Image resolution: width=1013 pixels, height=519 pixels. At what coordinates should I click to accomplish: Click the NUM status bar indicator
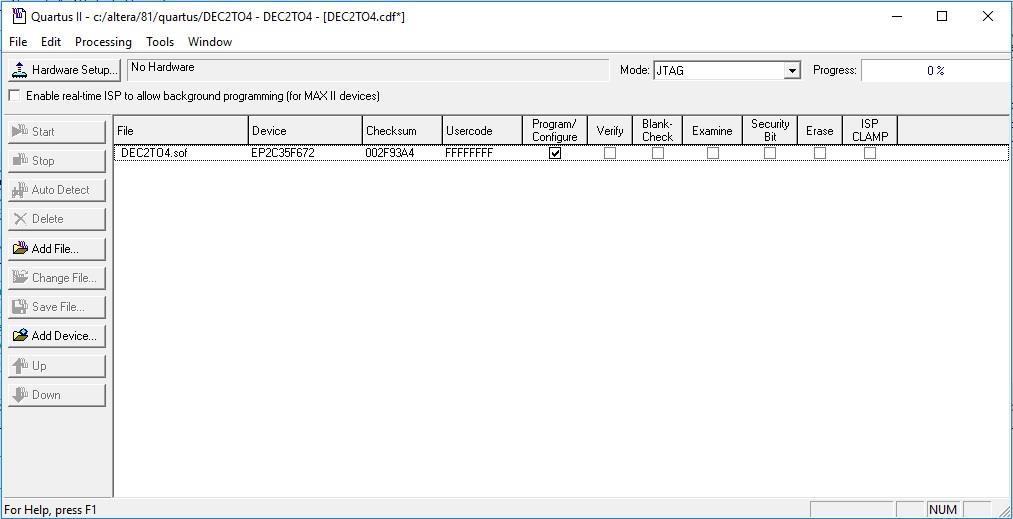click(943, 509)
